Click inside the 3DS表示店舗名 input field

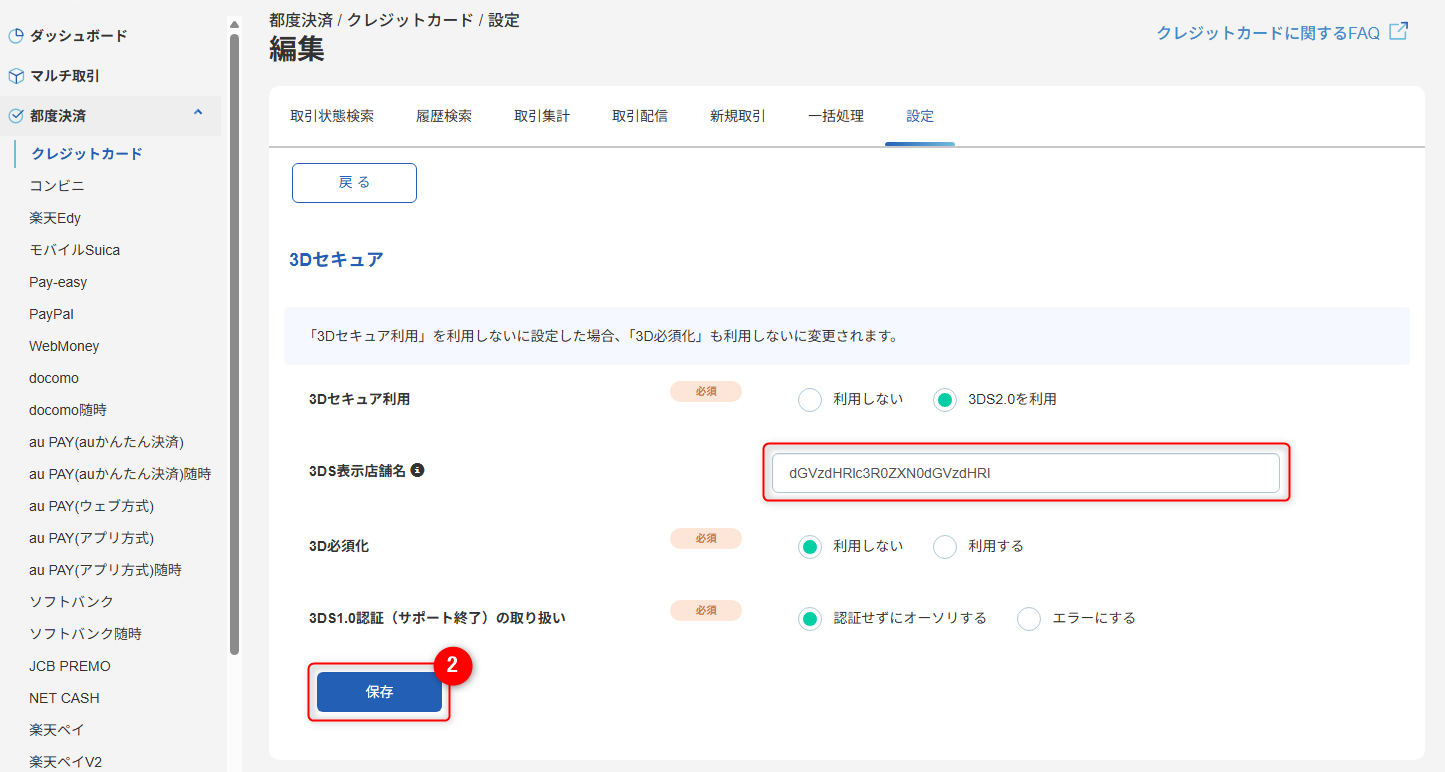(1025, 472)
